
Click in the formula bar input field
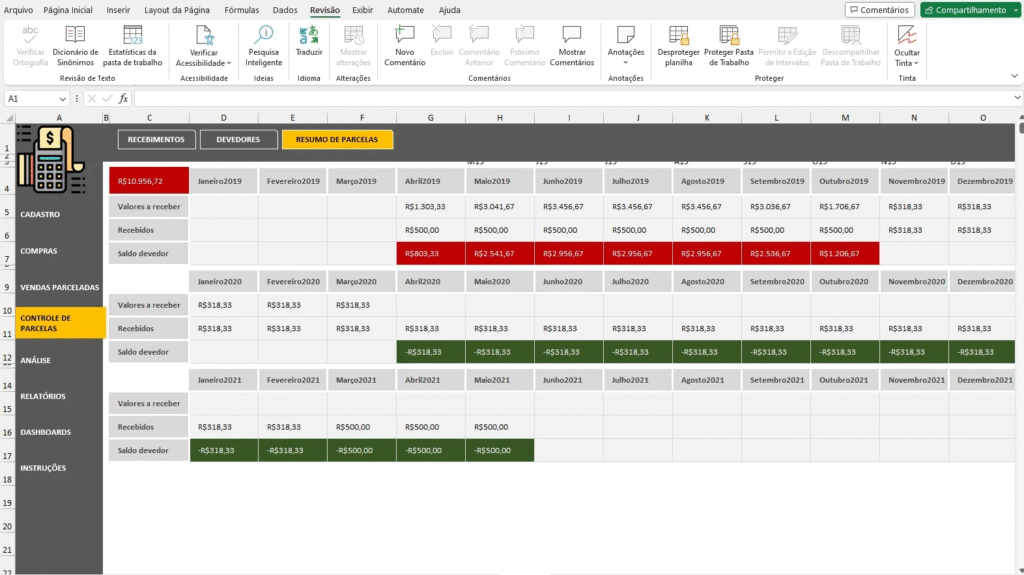(570, 99)
